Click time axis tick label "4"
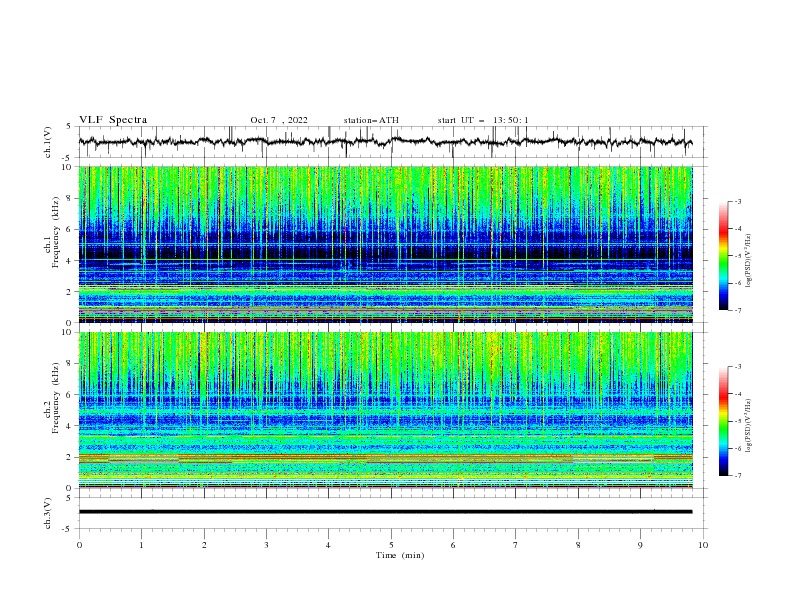 pyautogui.click(x=328, y=545)
